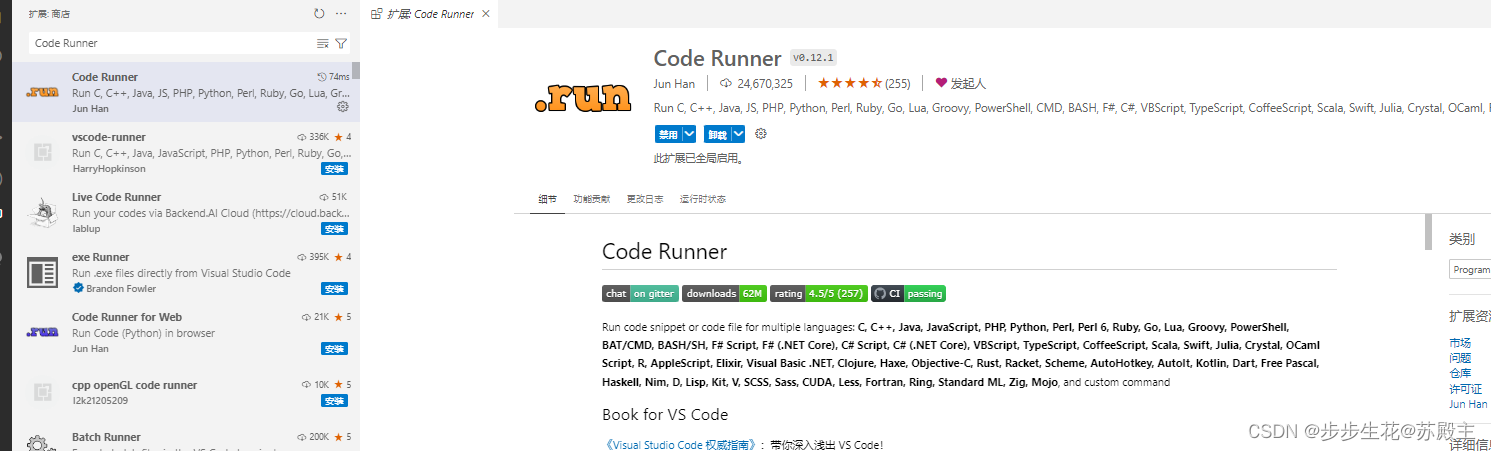
Task: Click the details page vertical scrollbar
Action: pyautogui.click(x=1428, y=232)
